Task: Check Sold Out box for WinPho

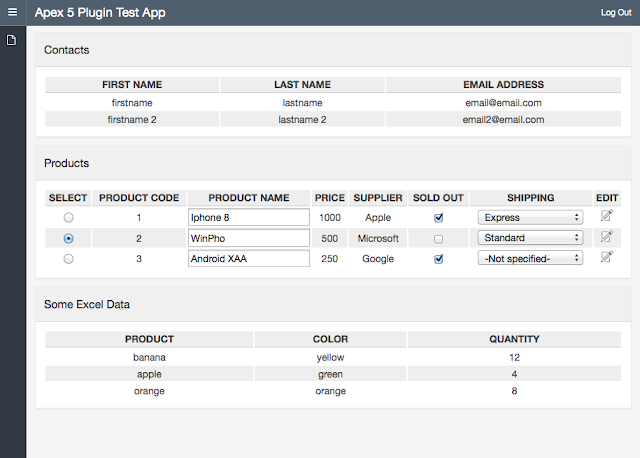Action: 438,239
